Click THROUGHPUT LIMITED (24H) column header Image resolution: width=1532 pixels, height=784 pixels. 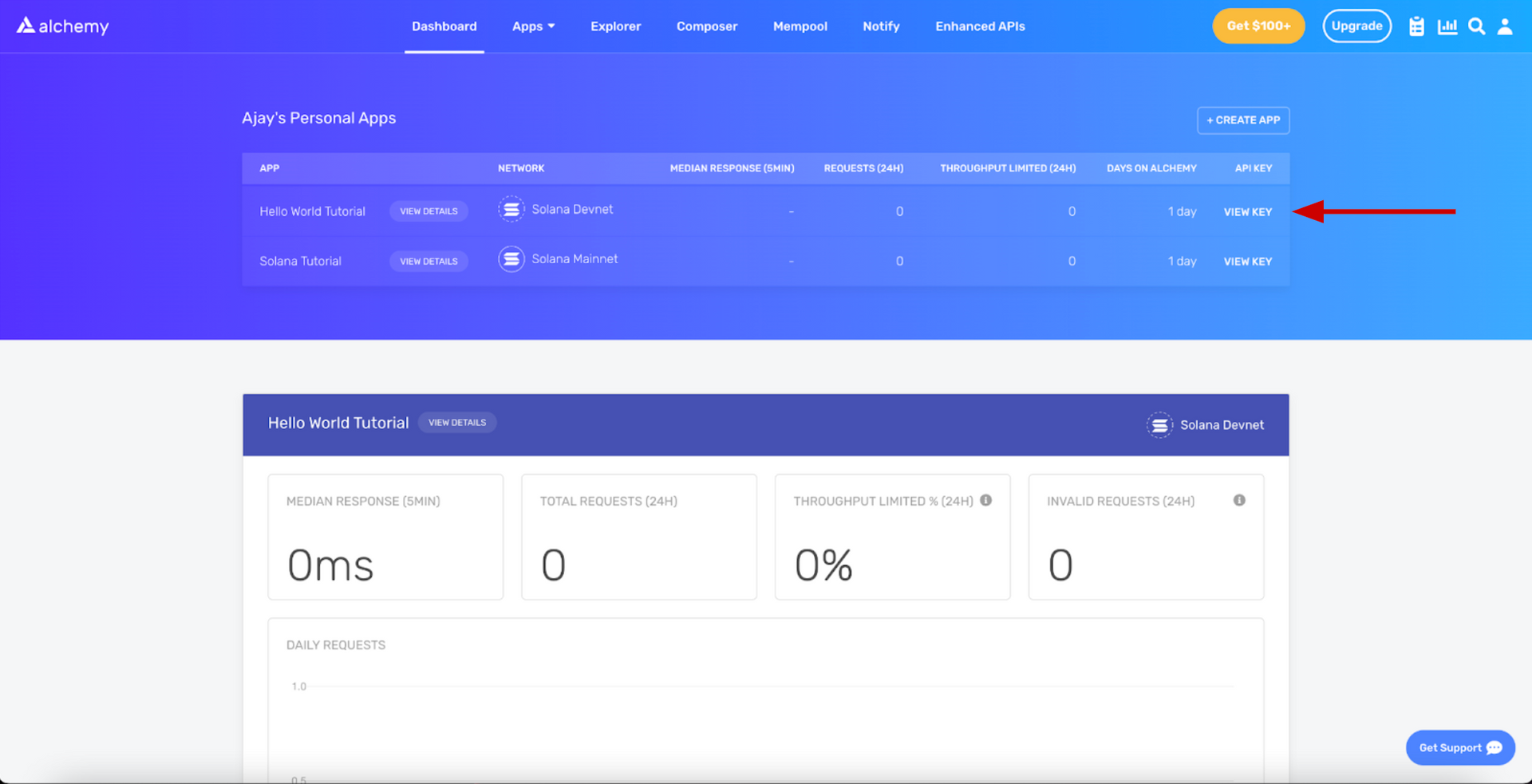[1008, 168]
